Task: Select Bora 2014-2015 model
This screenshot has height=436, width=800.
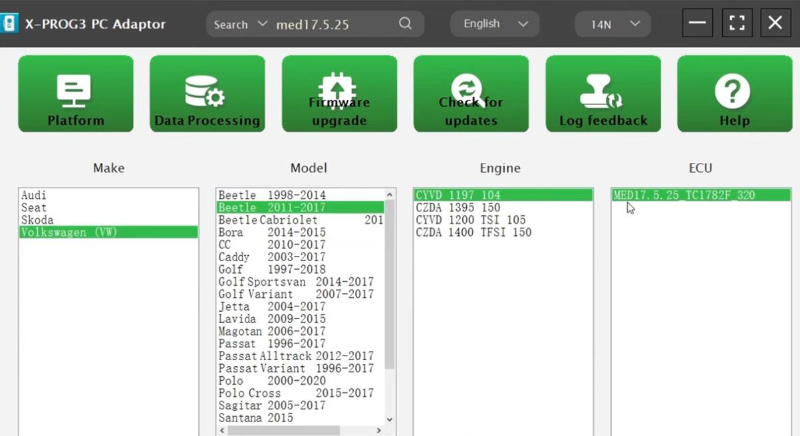Action: tap(300, 232)
